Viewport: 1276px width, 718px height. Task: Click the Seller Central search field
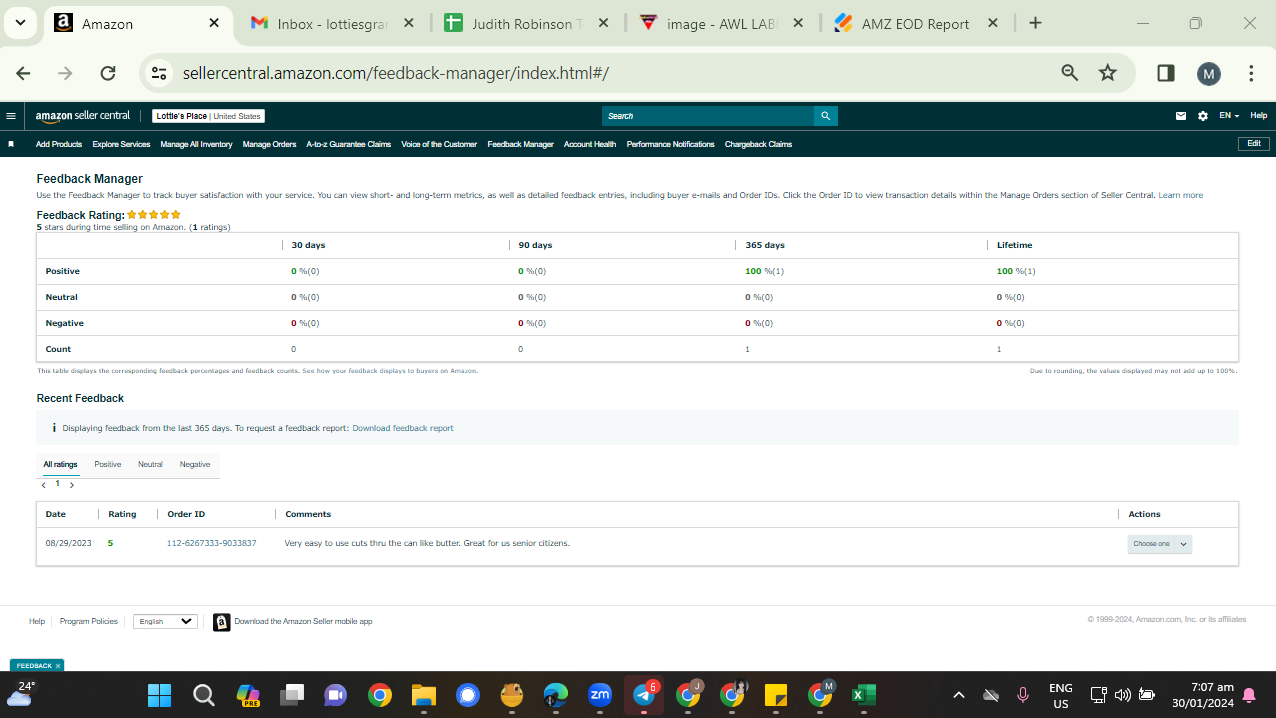tap(708, 116)
